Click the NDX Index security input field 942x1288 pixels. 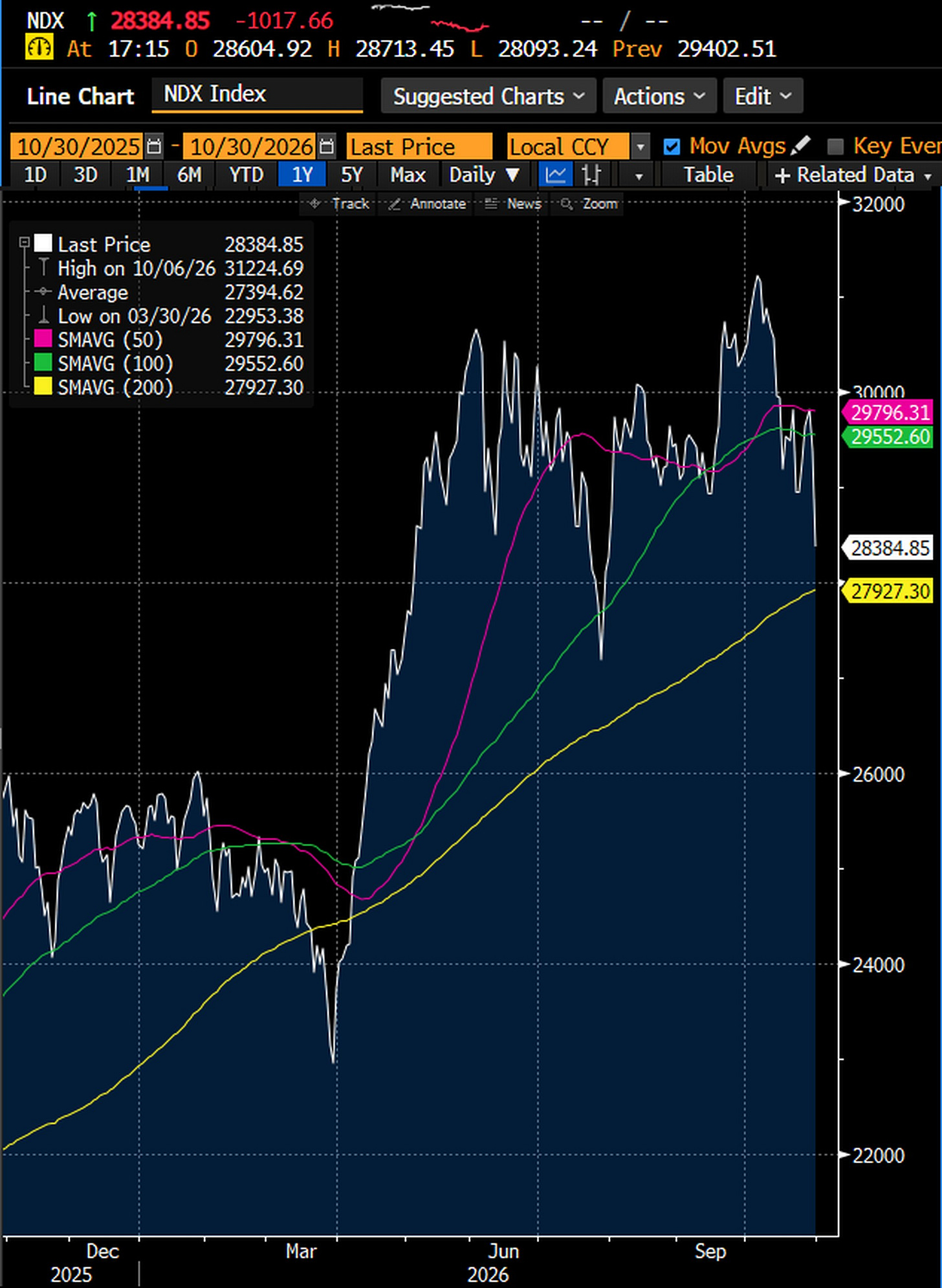point(257,94)
